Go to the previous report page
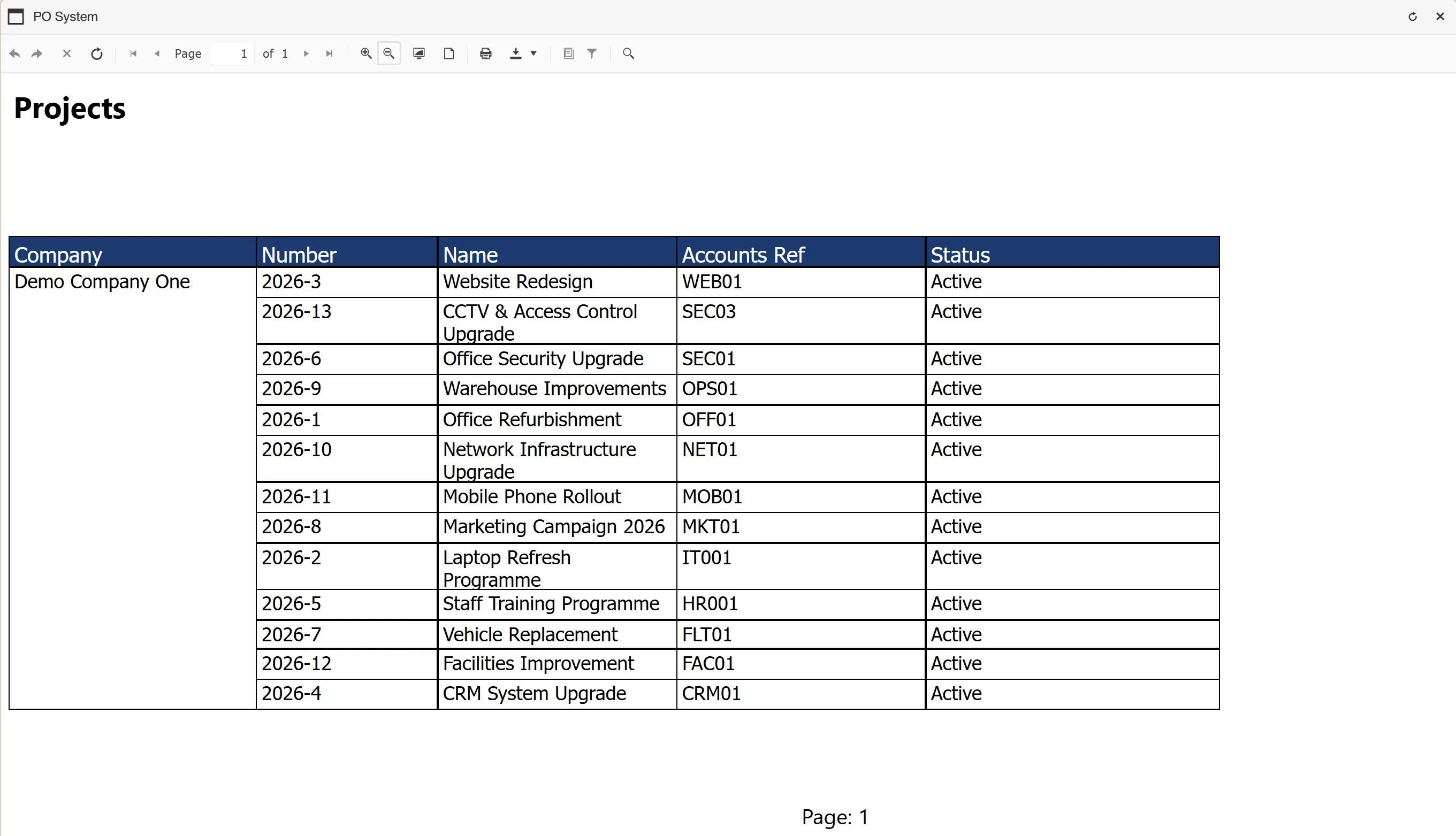1456x836 pixels. 157,53
